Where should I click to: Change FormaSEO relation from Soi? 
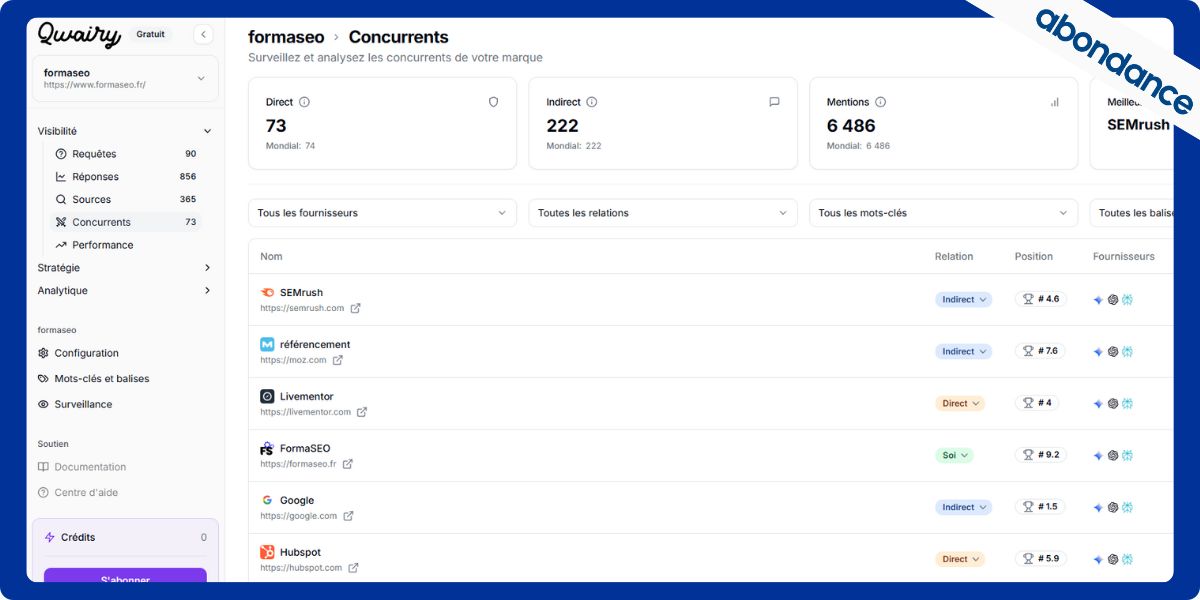pyautogui.click(x=954, y=455)
